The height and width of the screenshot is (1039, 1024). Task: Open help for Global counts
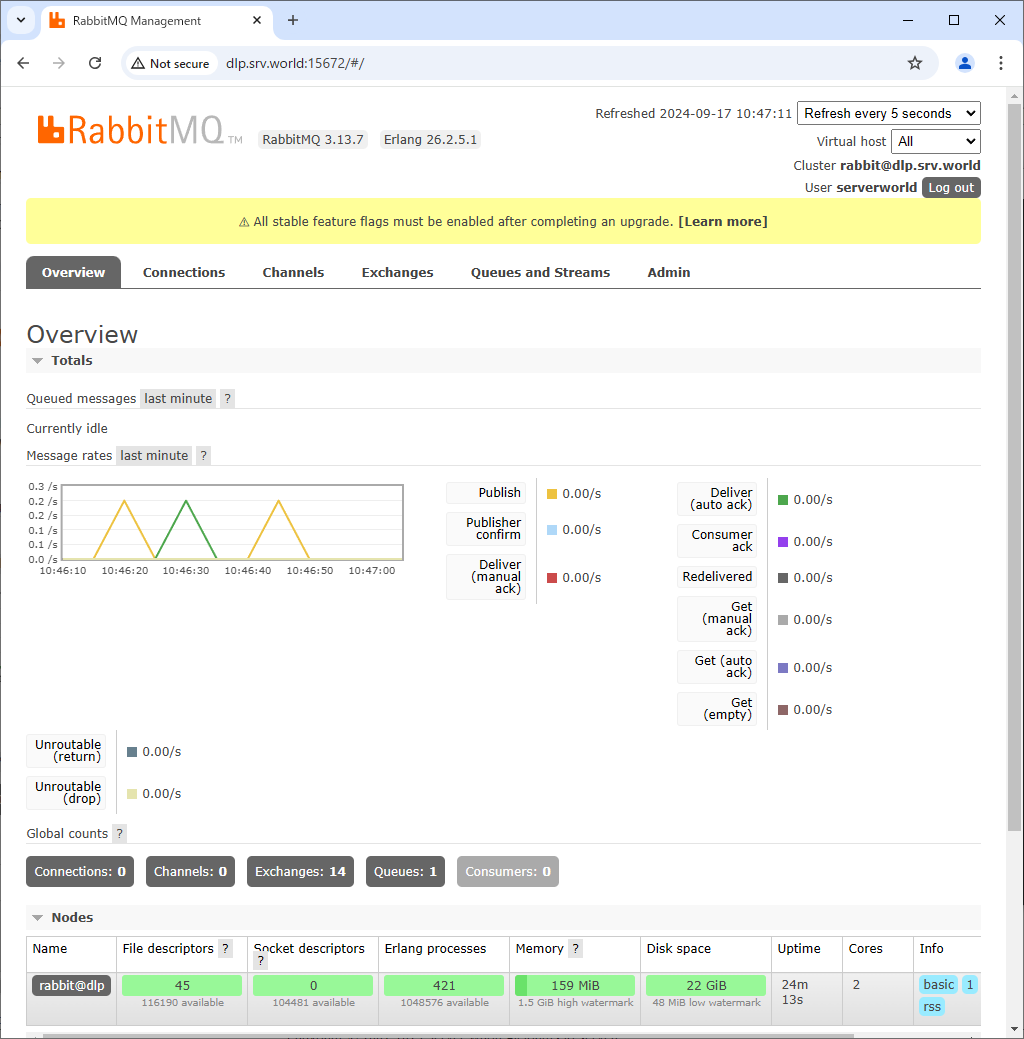[119, 834]
